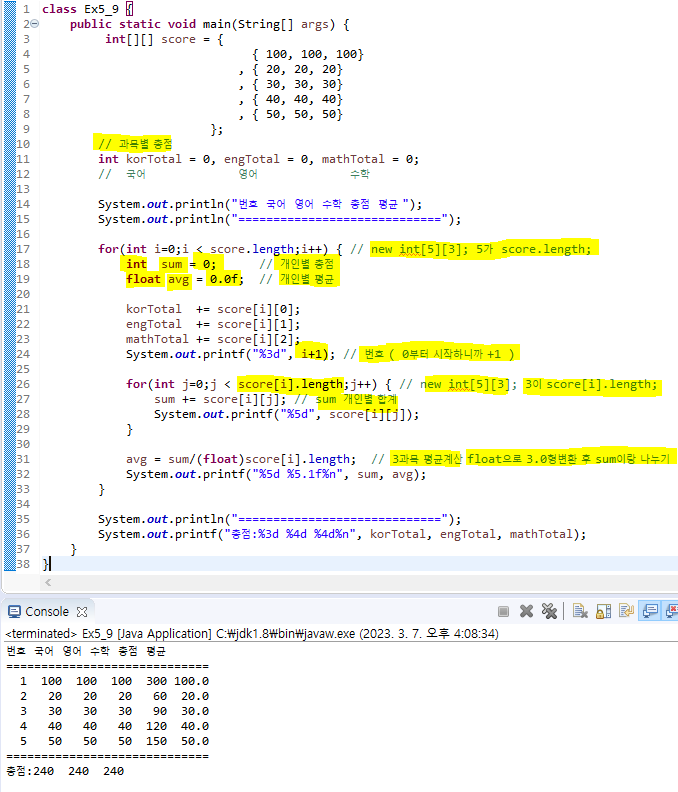Click 'float avg' declaration on line 19
678x792 pixels.
click(158, 279)
